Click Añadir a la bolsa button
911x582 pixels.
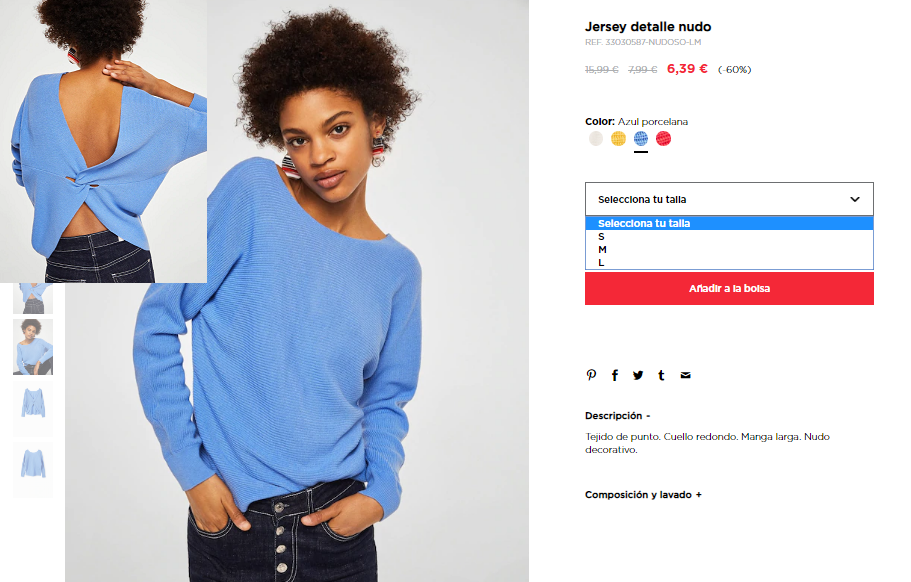729,289
